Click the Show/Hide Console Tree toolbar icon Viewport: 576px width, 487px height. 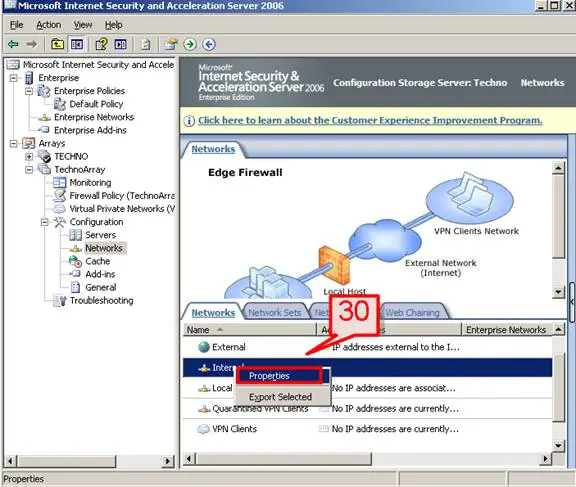pyautogui.click(x=77, y=44)
